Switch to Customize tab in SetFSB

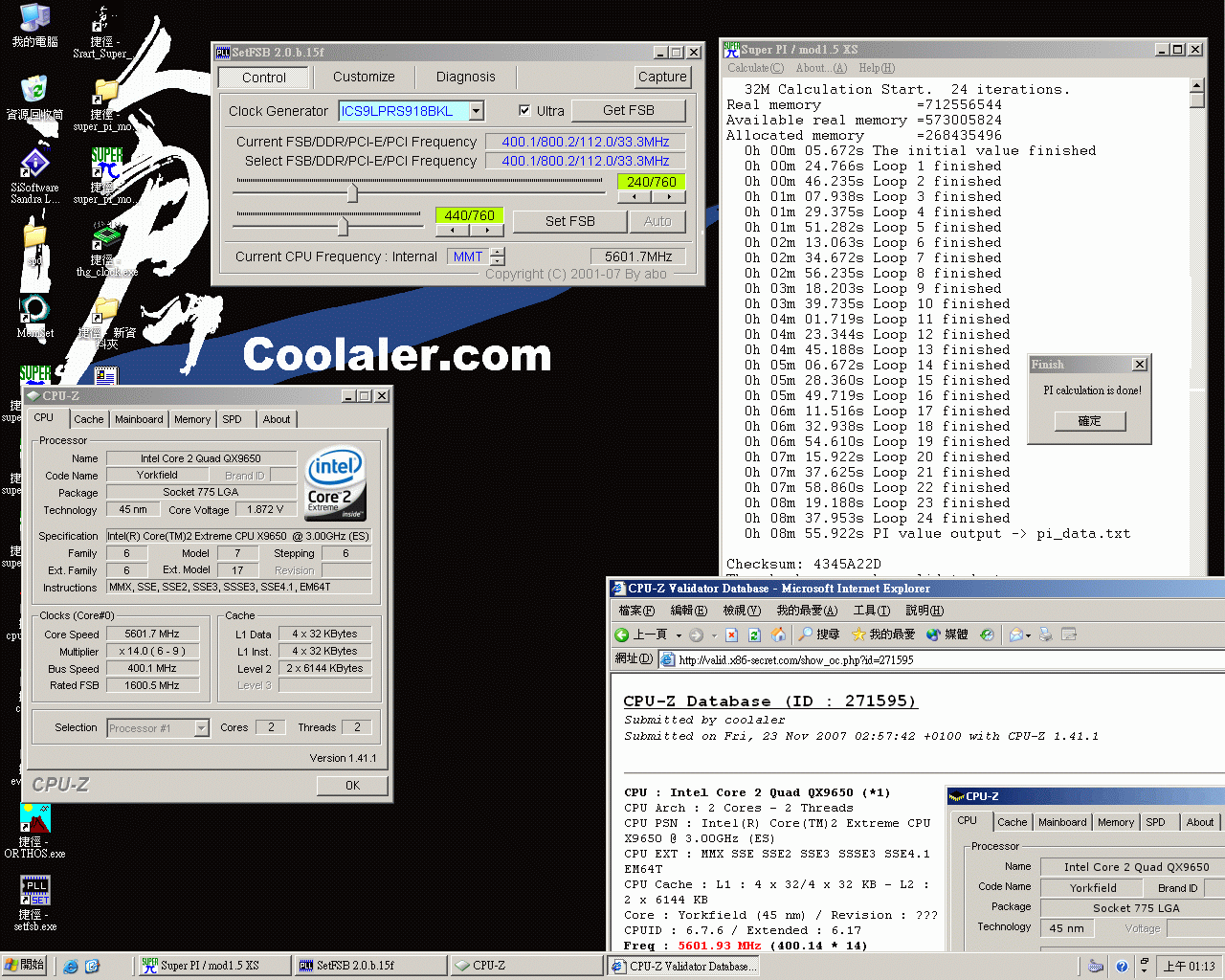coord(364,77)
